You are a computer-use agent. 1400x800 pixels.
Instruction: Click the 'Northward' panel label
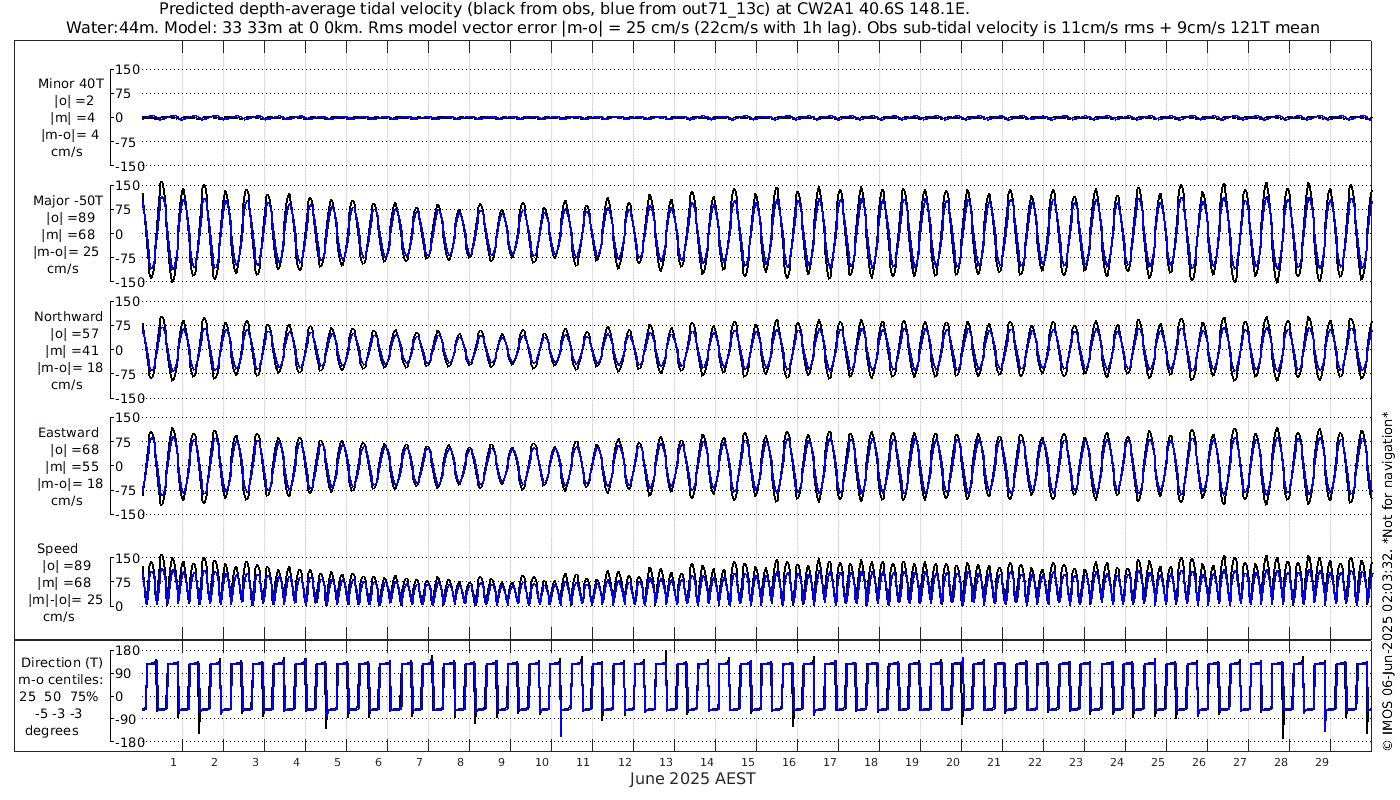[x=68, y=316]
